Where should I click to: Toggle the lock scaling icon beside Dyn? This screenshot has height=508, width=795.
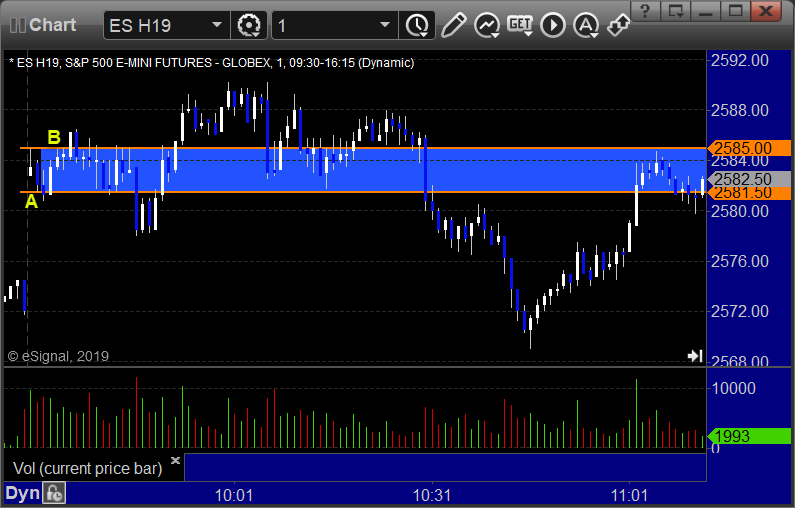(x=54, y=493)
